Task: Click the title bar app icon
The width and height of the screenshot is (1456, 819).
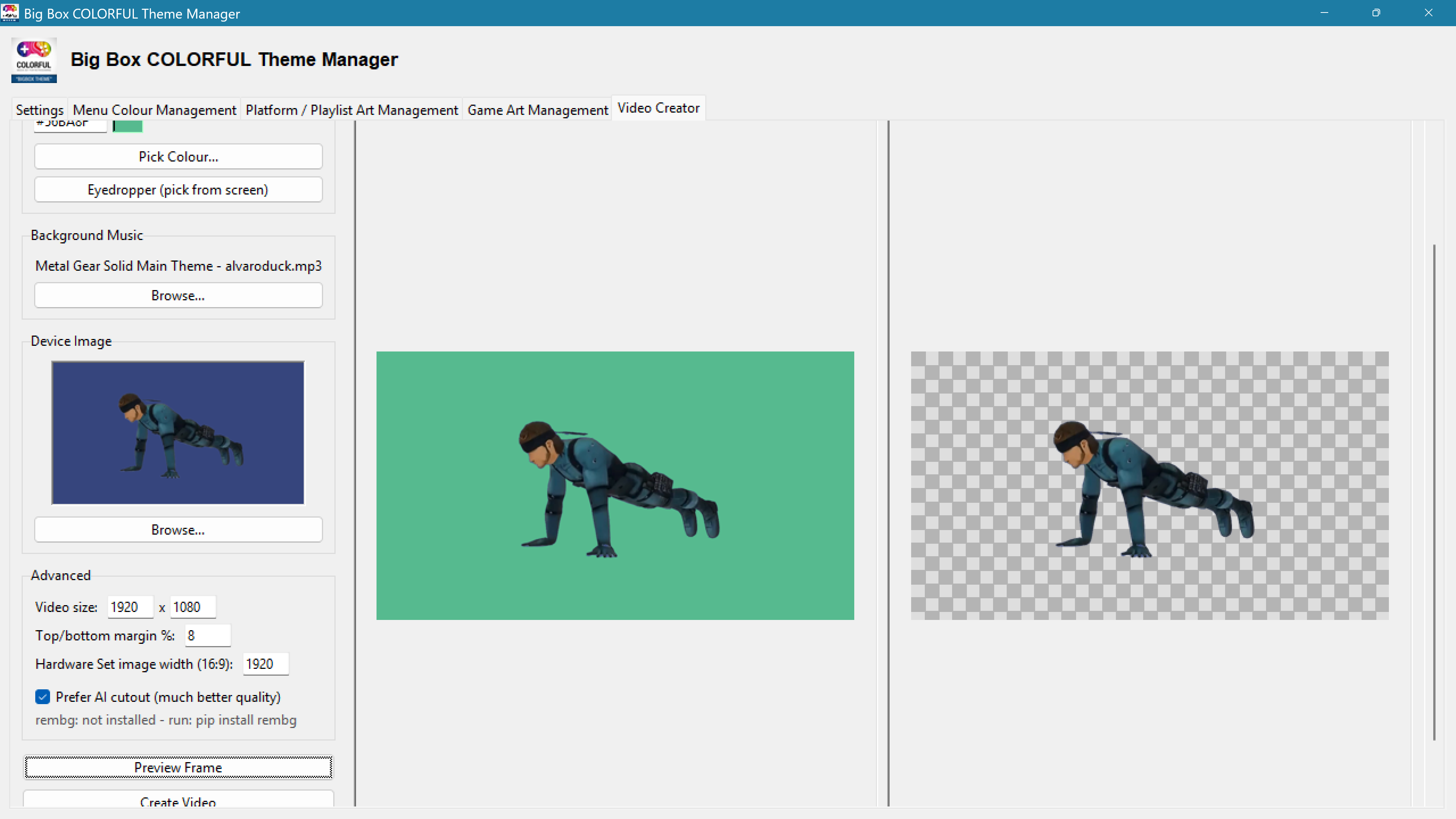Action: point(9,13)
